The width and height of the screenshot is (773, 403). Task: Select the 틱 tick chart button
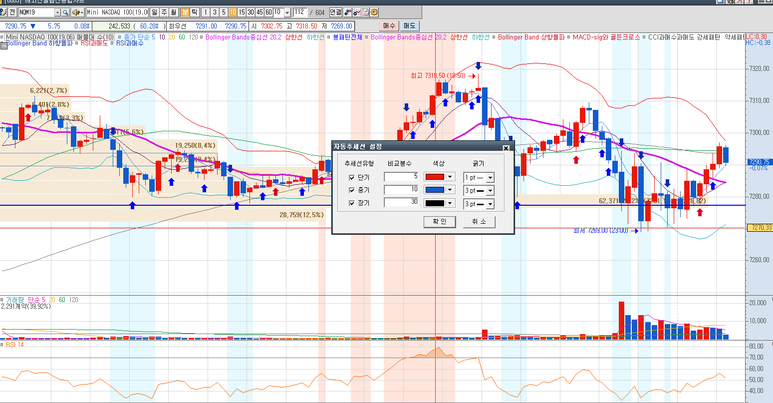tap(195, 12)
